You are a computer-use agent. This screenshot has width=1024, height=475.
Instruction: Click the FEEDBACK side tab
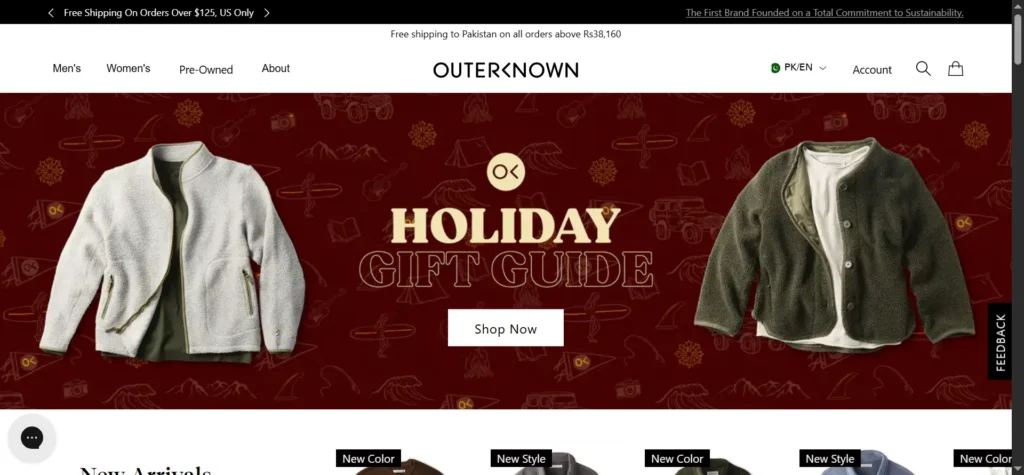point(1000,342)
